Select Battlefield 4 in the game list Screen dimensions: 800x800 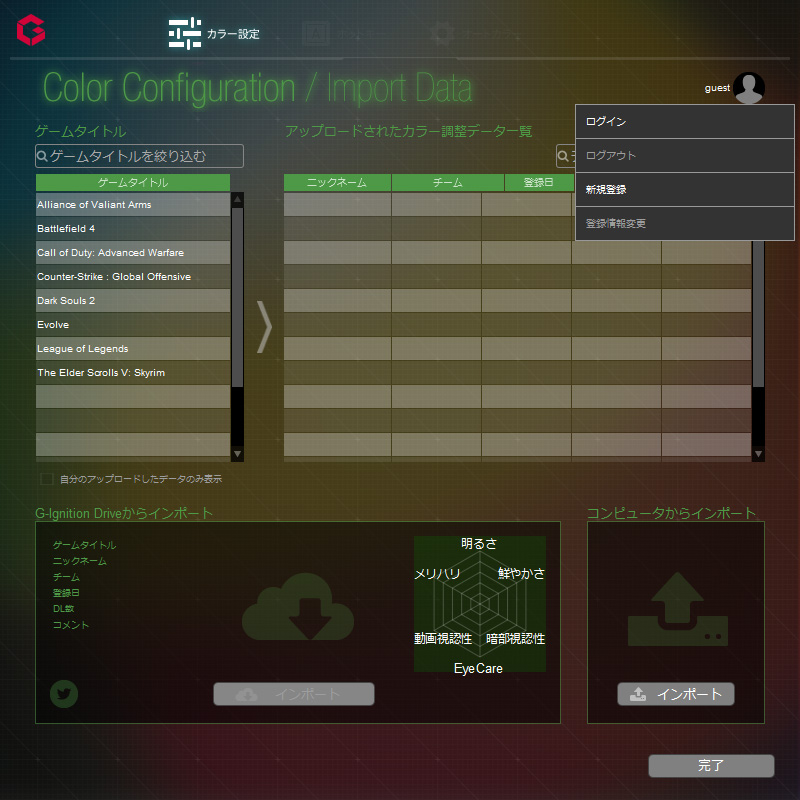tap(133, 229)
